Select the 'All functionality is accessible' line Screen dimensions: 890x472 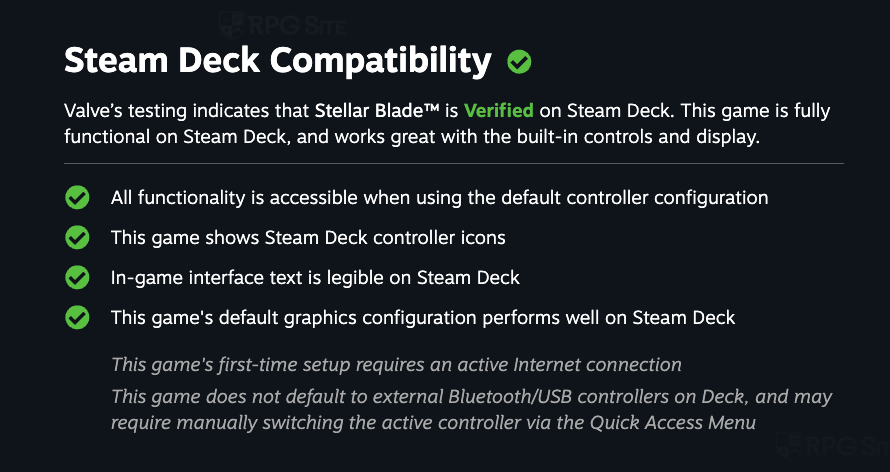click(439, 198)
